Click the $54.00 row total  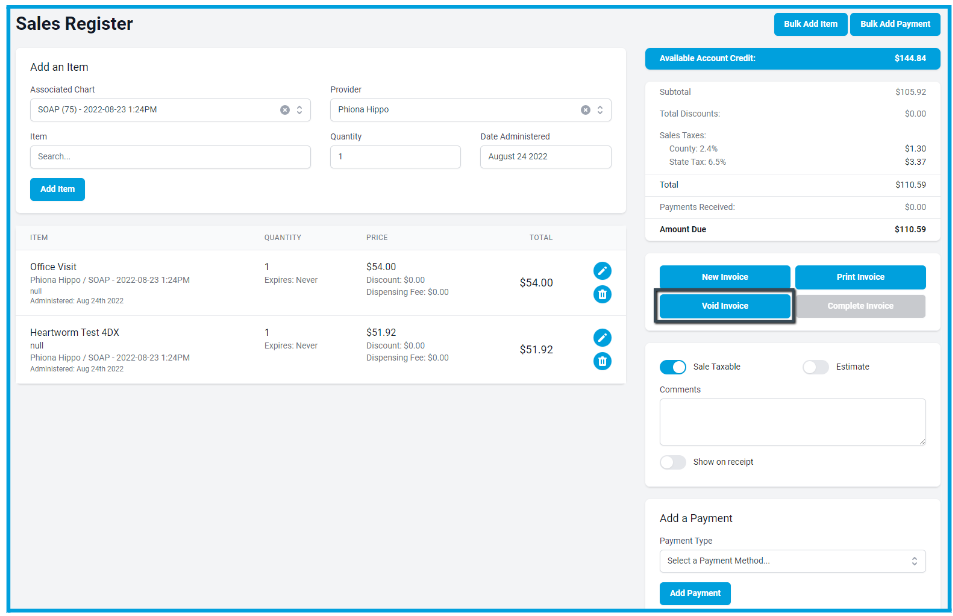[x=536, y=283]
